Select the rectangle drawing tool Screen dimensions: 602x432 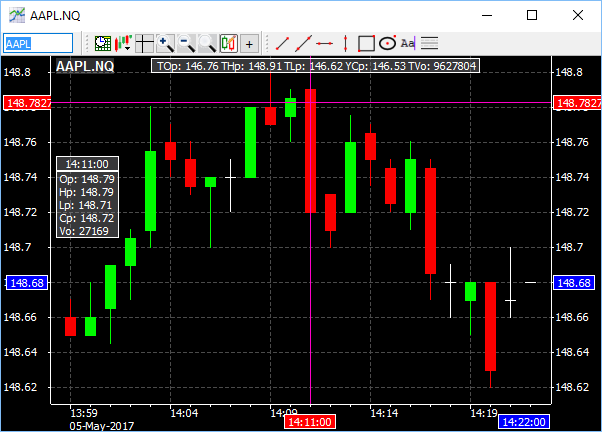(x=366, y=43)
